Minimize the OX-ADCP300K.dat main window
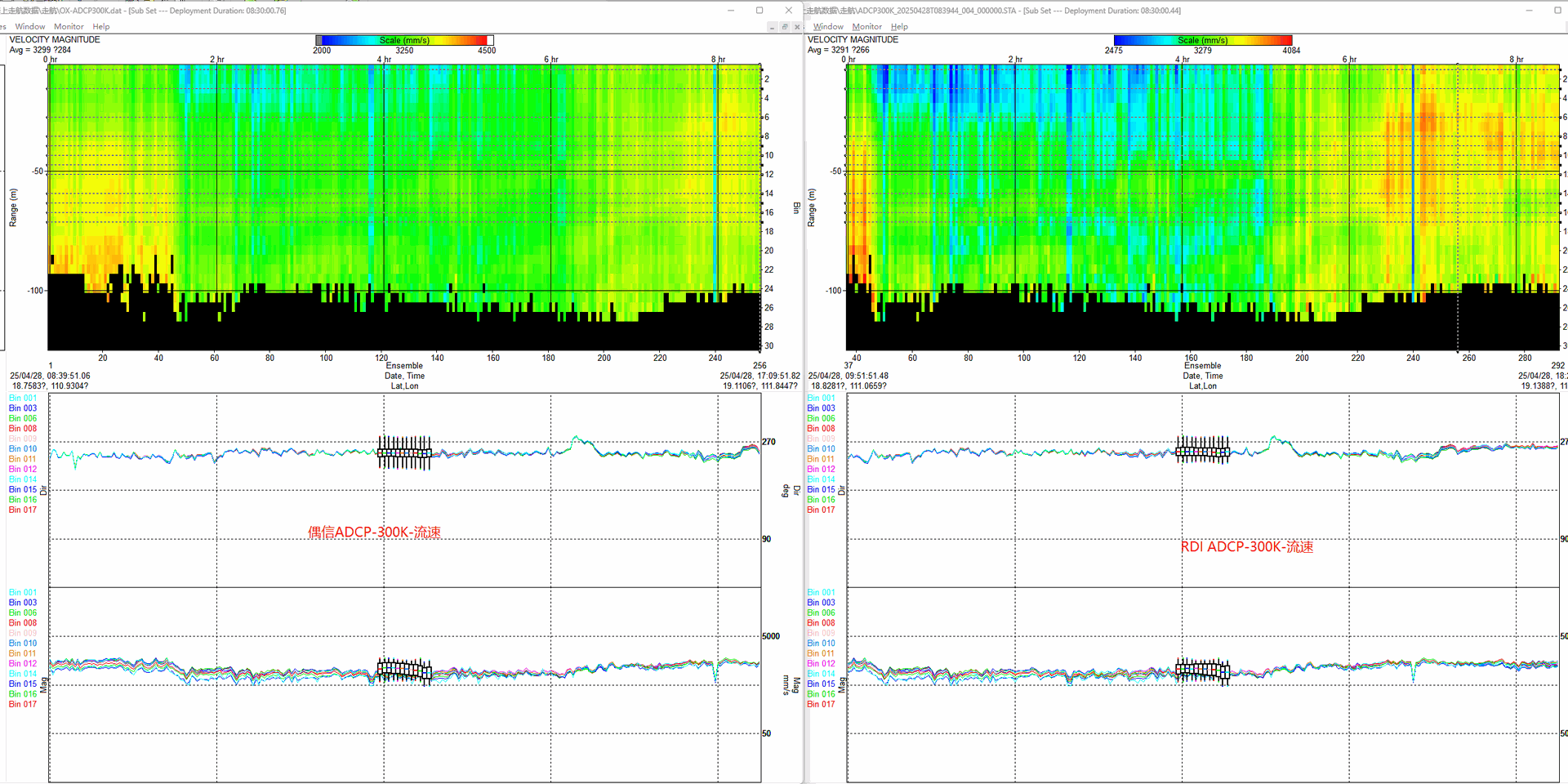Image resolution: width=1568 pixels, height=784 pixels. [x=731, y=11]
